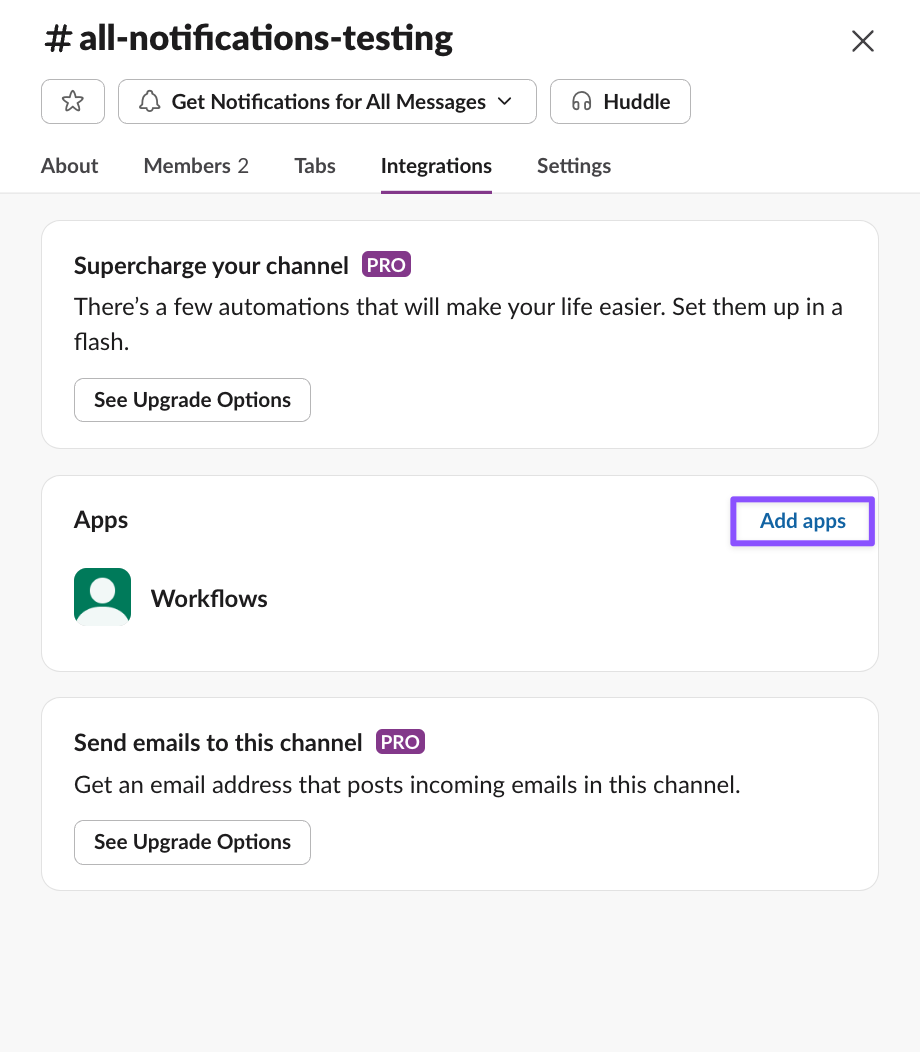
Task: Click the all-notifications-testing channel title
Action: (x=249, y=39)
